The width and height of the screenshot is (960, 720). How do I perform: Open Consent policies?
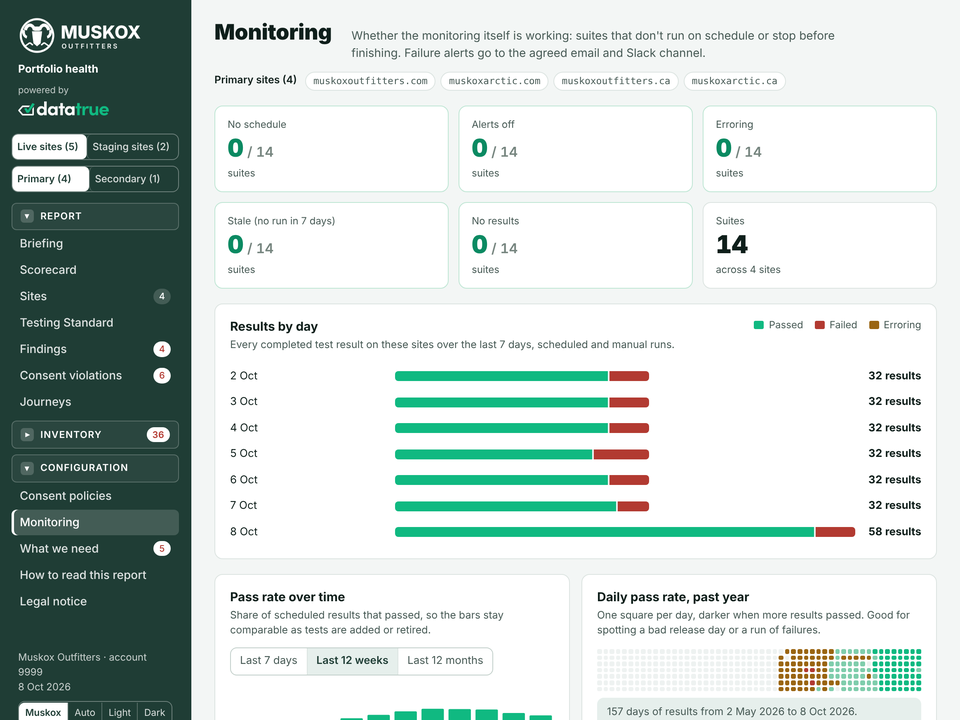pyautogui.click(x=95, y=496)
